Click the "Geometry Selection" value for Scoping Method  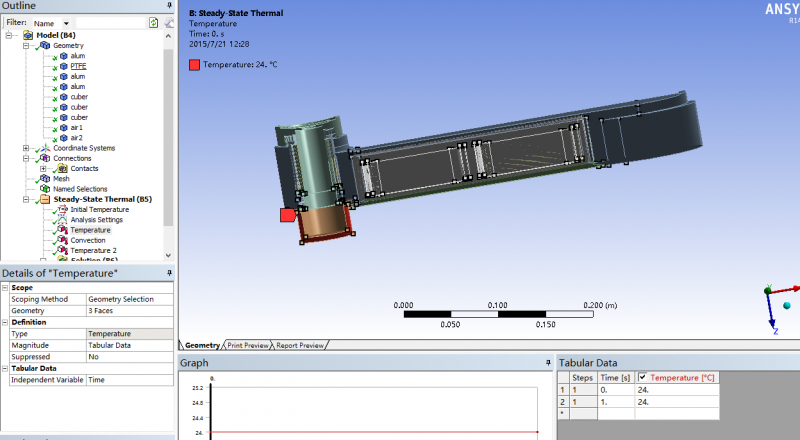pyautogui.click(x=130, y=299)
